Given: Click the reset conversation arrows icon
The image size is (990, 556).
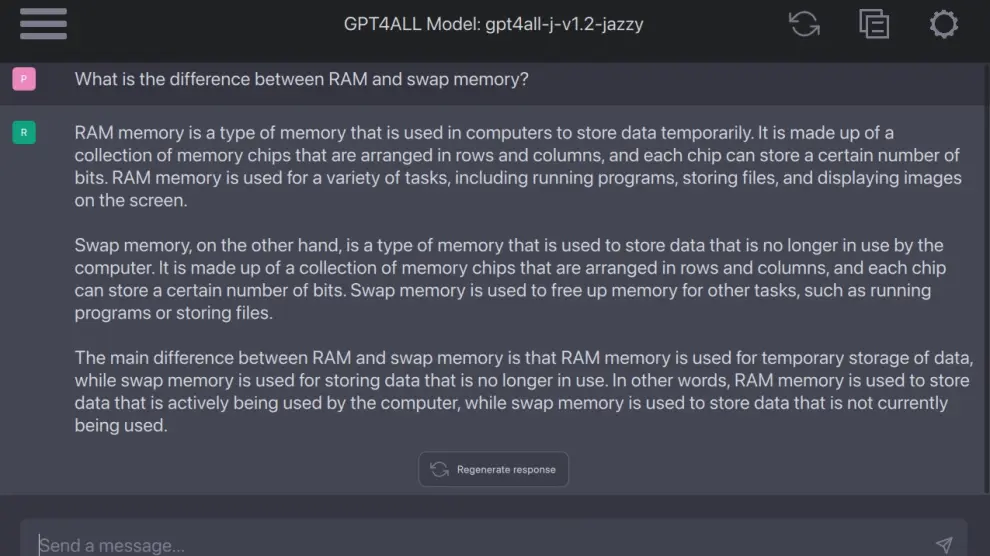Looking at the screenshot, I should point(804,24).
